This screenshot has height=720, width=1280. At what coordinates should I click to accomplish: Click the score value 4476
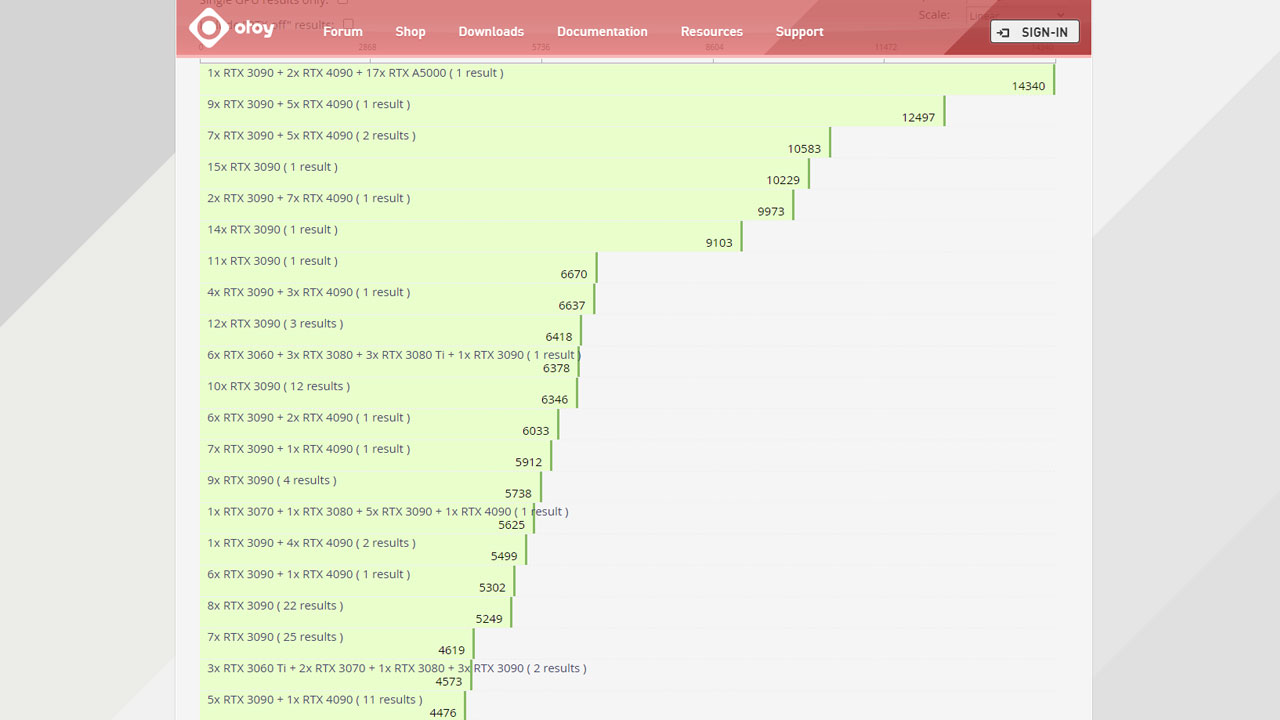point(443,713)
